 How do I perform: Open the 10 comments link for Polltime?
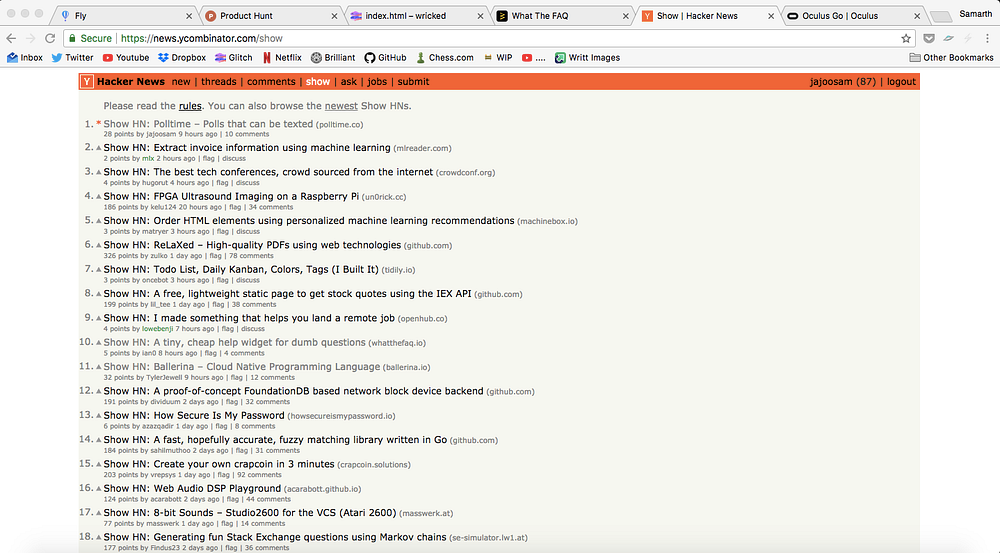247,135
